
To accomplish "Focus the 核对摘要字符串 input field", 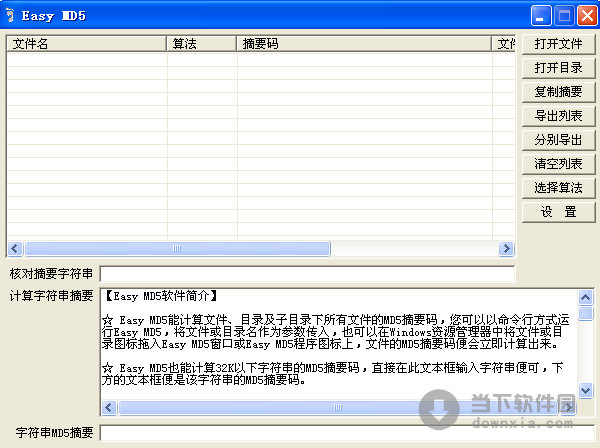I will 307,274.
